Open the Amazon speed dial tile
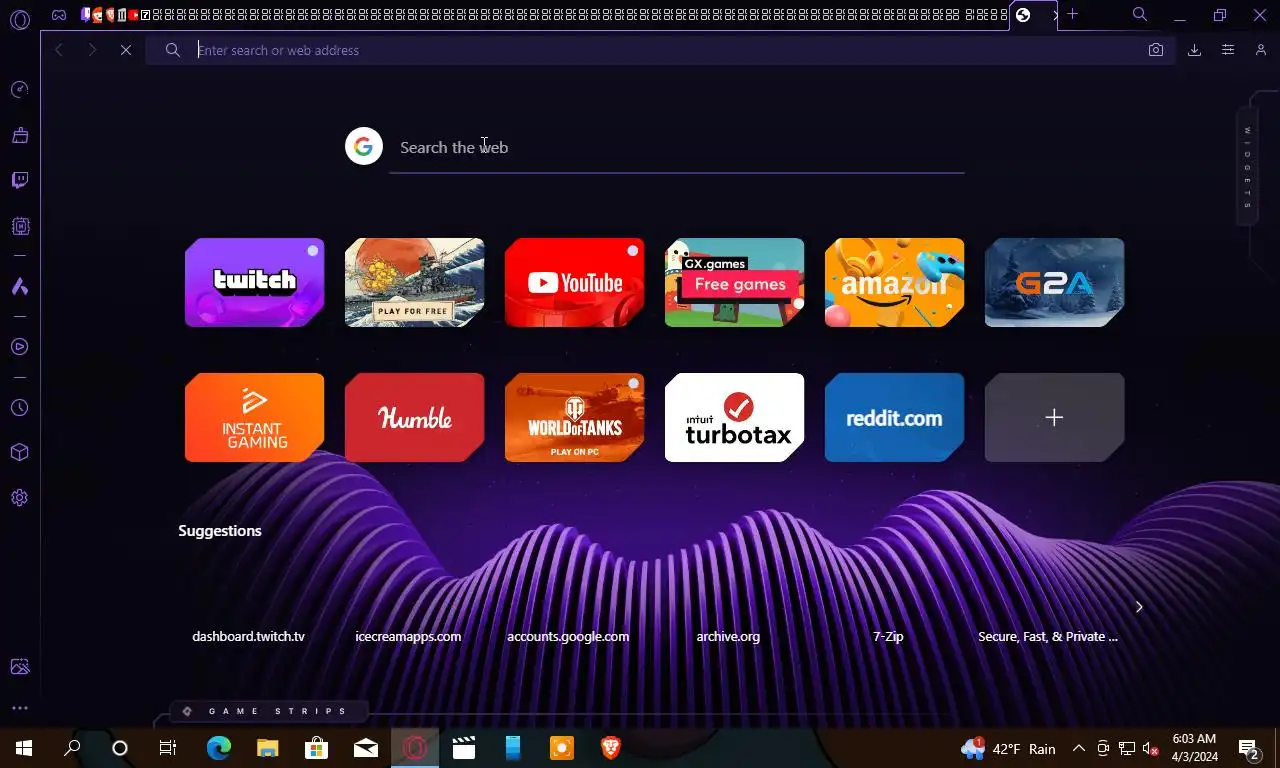This screenshot has height=768, width=1280. click(895, 282)
